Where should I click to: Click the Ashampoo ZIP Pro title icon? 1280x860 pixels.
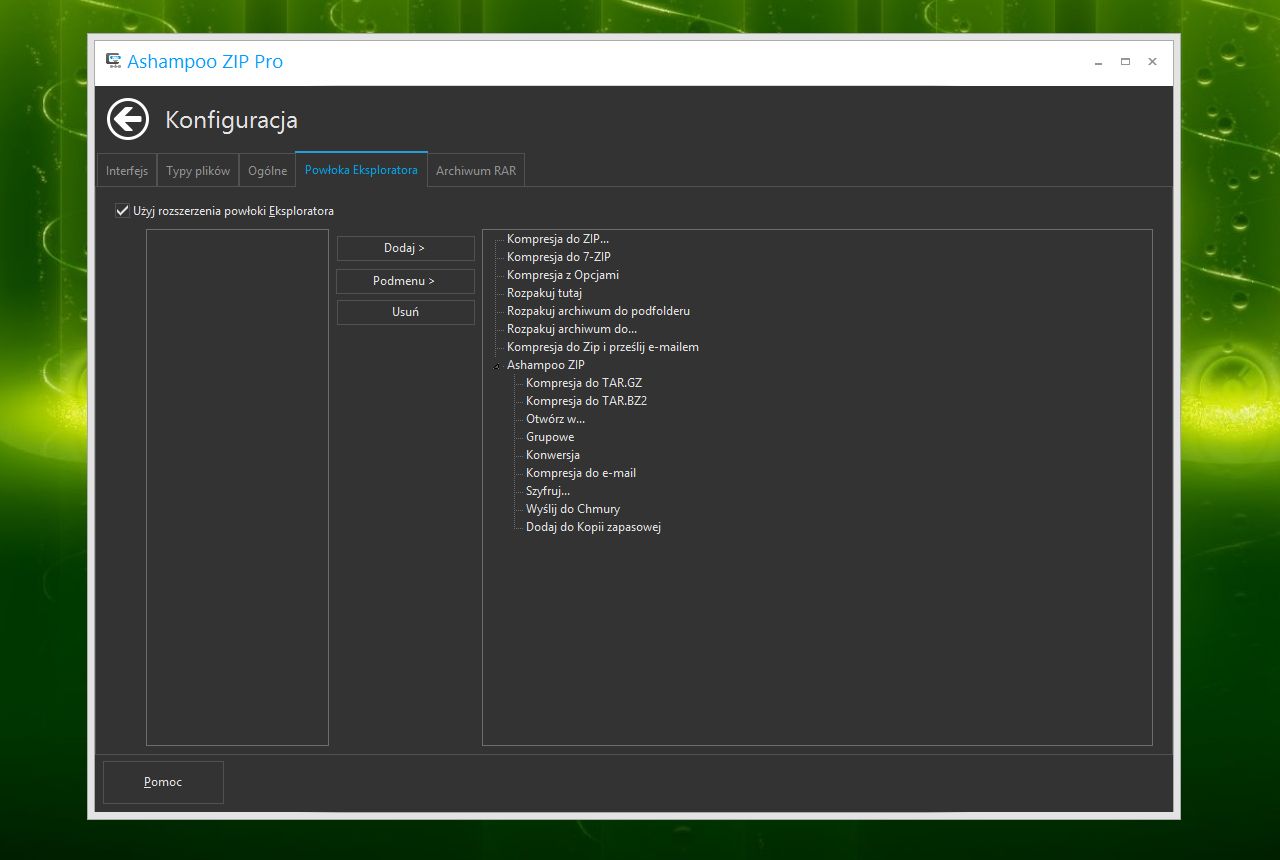(x=114, y=61)
